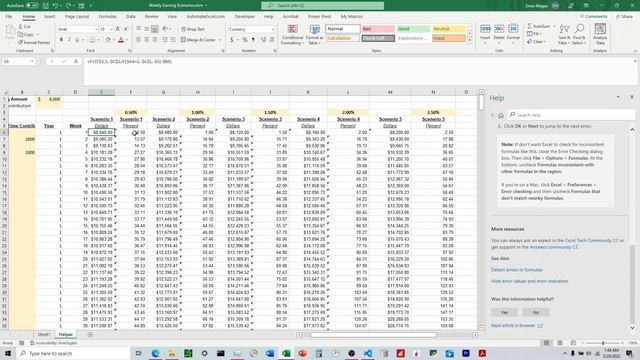Add a new sheet with plus icon
This screenshot has height=360, width=640.
click(90, 335)
